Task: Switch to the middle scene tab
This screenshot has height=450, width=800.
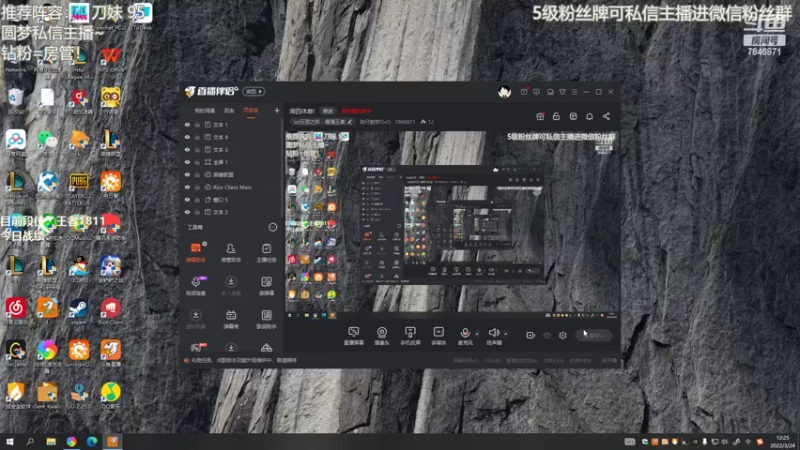Action: (229, 111)
